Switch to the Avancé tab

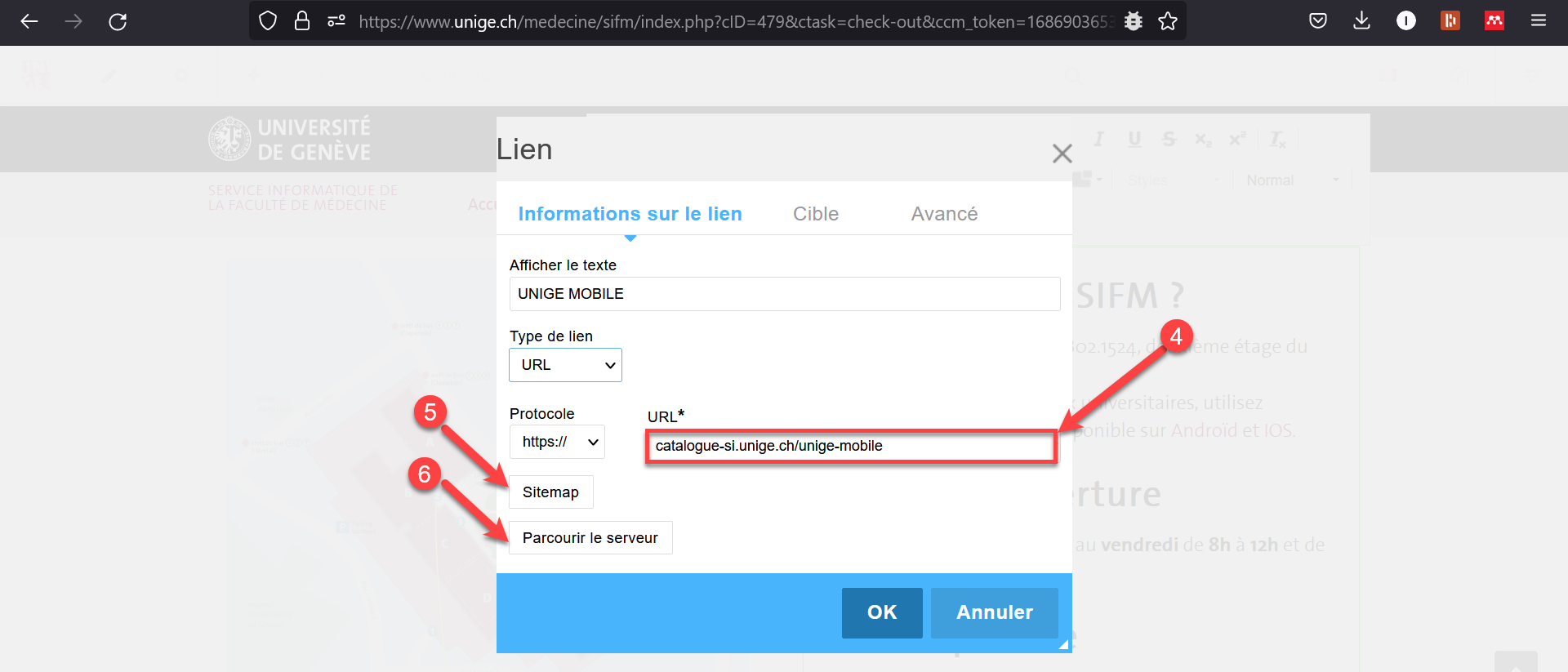944,214
